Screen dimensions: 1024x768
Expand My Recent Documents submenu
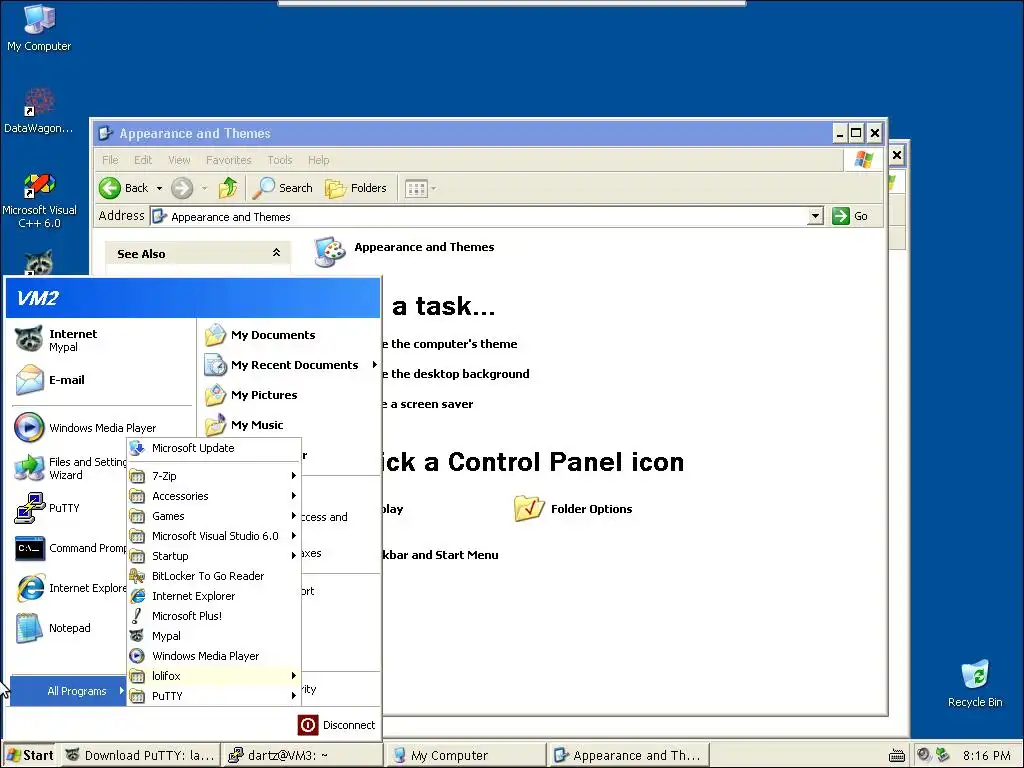point(291,365)
